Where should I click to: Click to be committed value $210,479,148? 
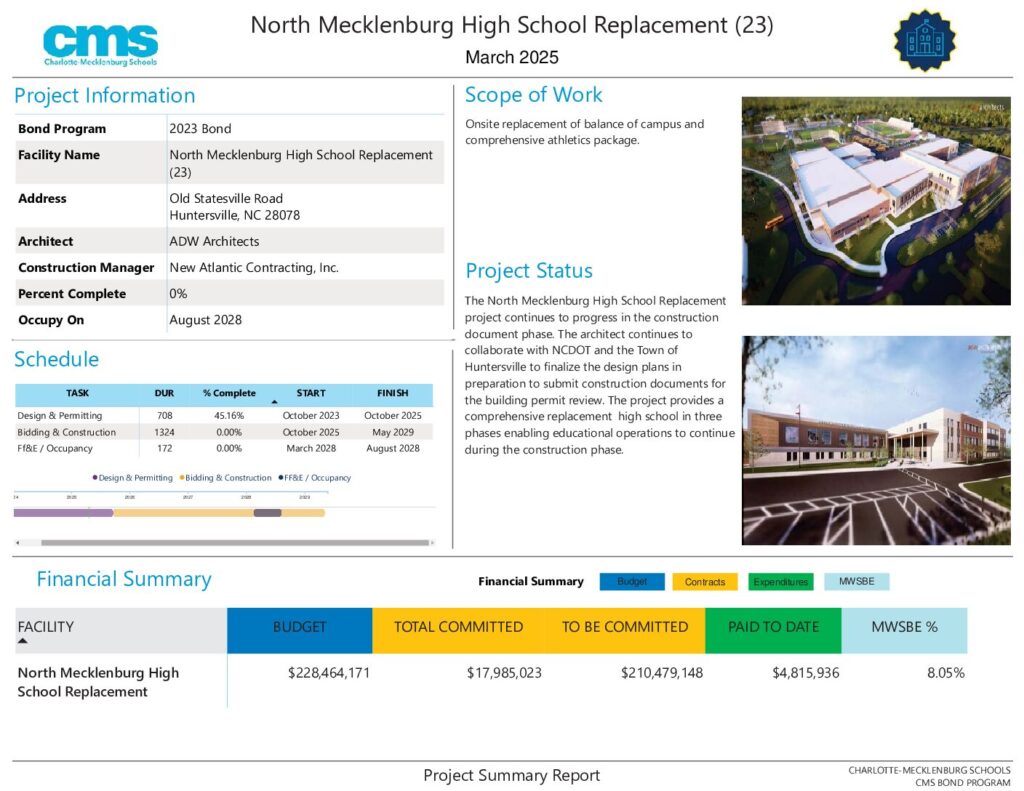point(662,673)
